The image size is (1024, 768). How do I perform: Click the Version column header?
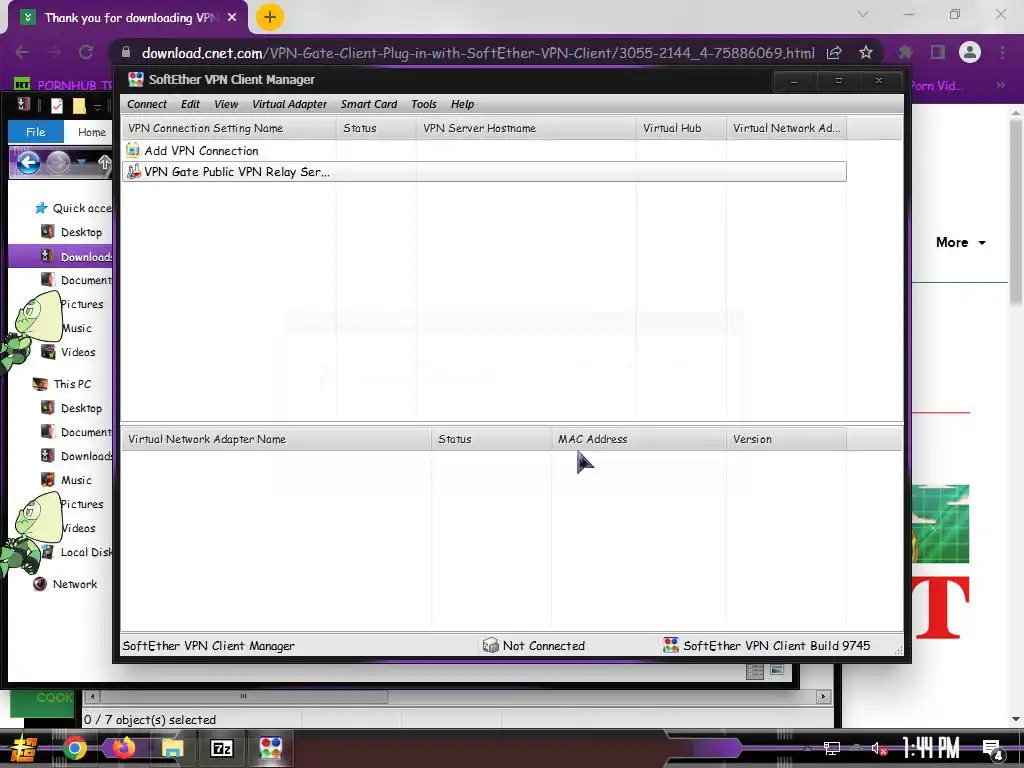pyautogui.click(x=786, y=440)
